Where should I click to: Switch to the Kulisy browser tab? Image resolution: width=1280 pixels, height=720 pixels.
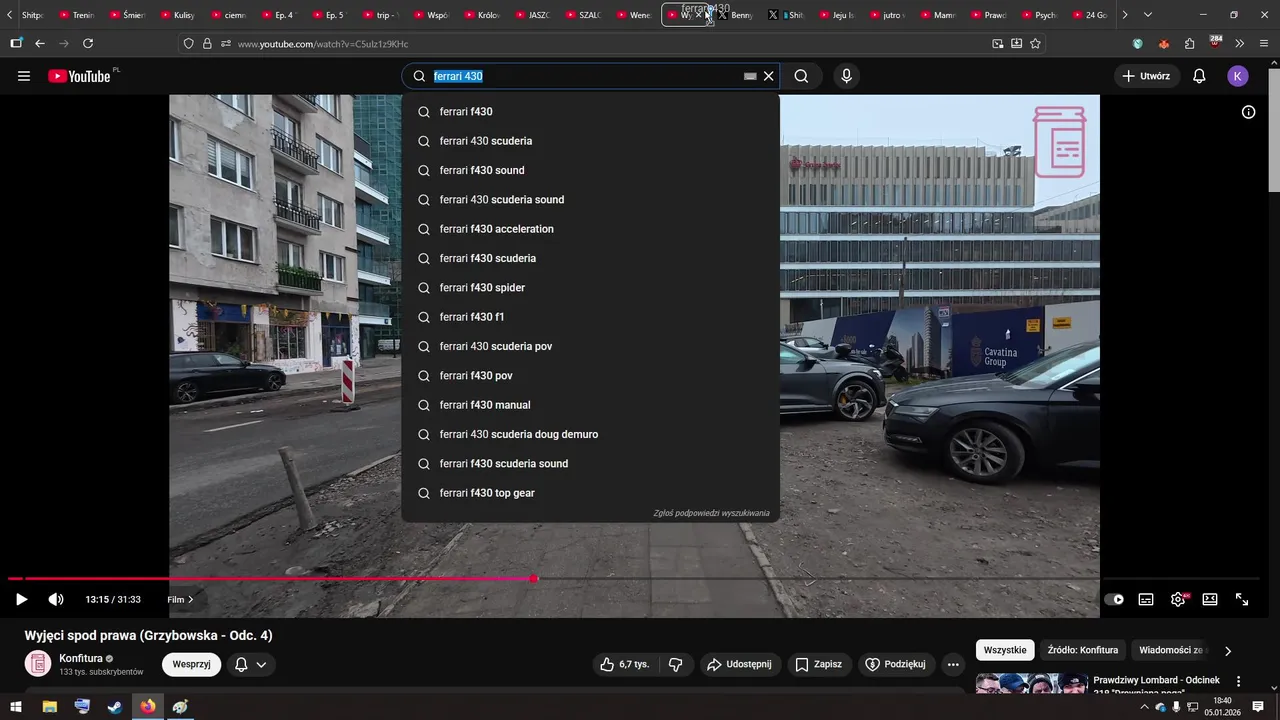coord(178,15)
